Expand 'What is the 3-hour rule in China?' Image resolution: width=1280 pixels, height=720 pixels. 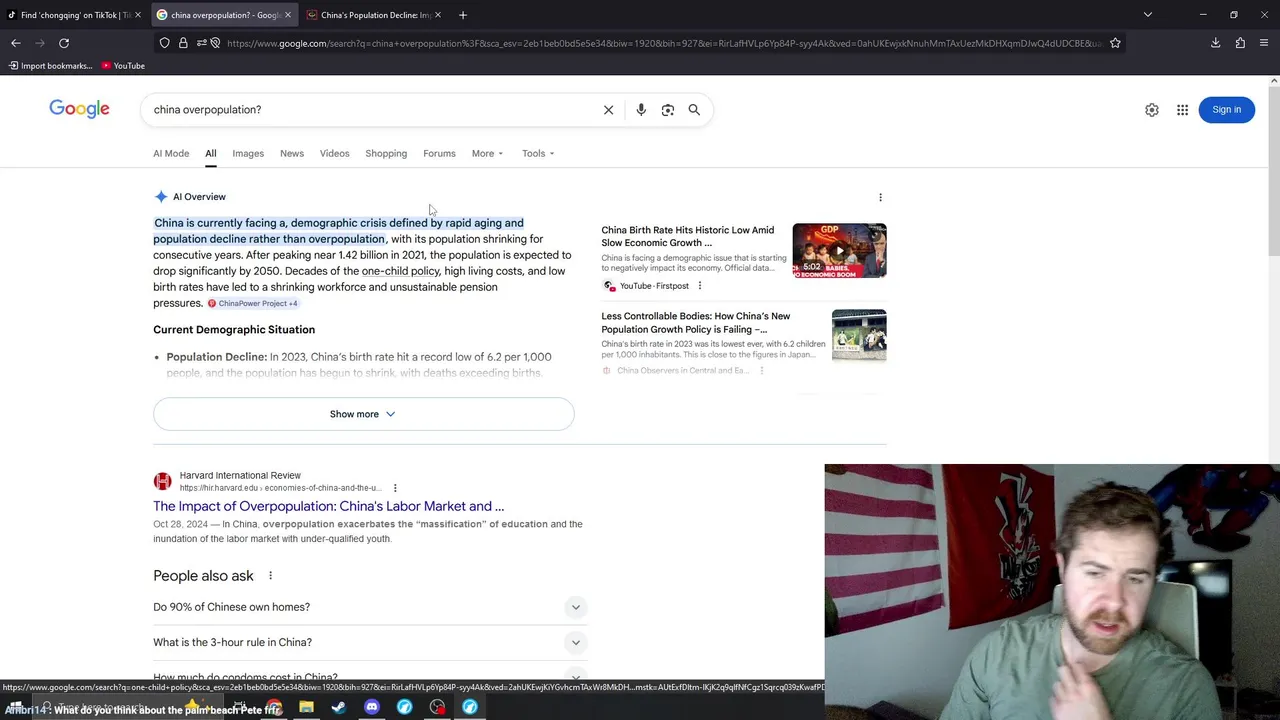click(369, 642)
